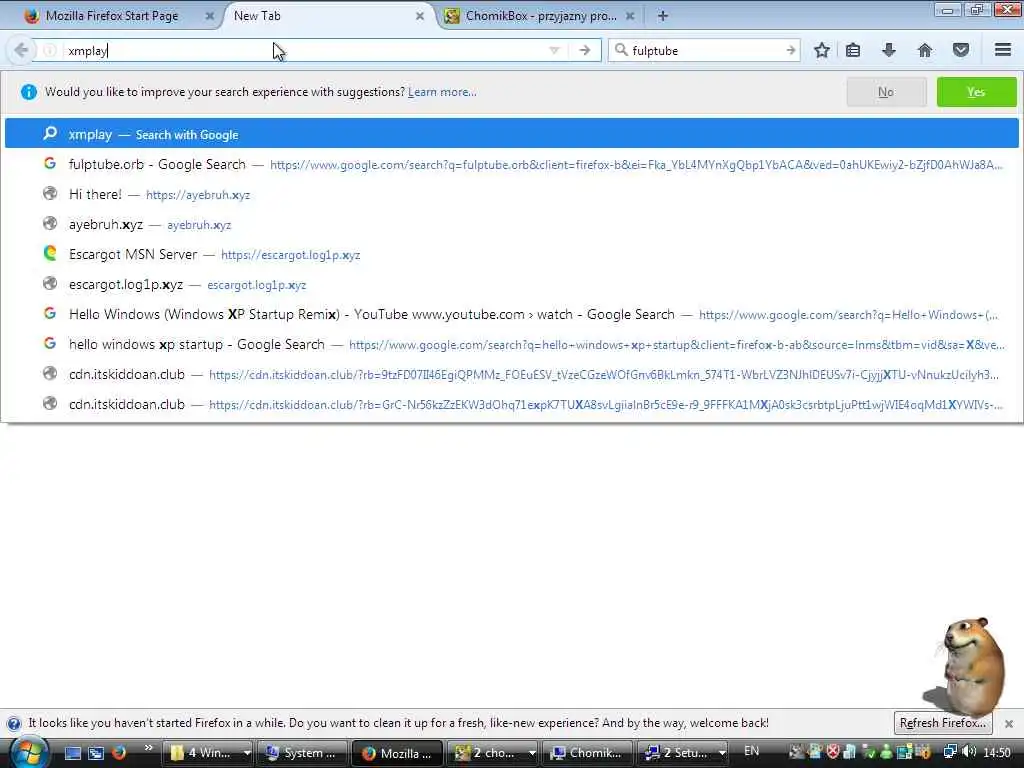Open a new tab with the plus button
The width and height of the screenshot is (1024, 768).
(662, 16)
